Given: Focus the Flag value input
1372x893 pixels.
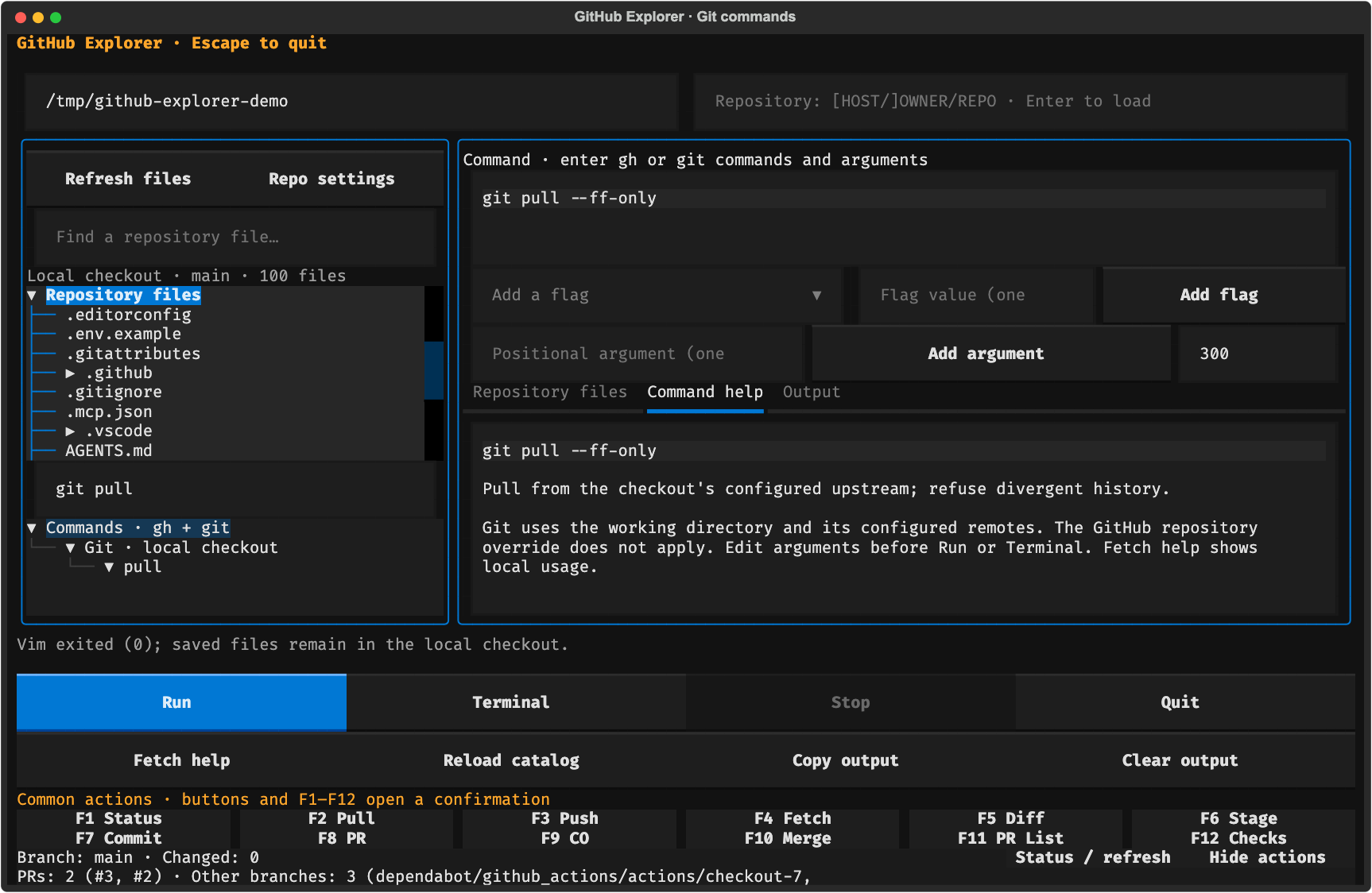Looking at the screenshot, I should tap(976, 296).
